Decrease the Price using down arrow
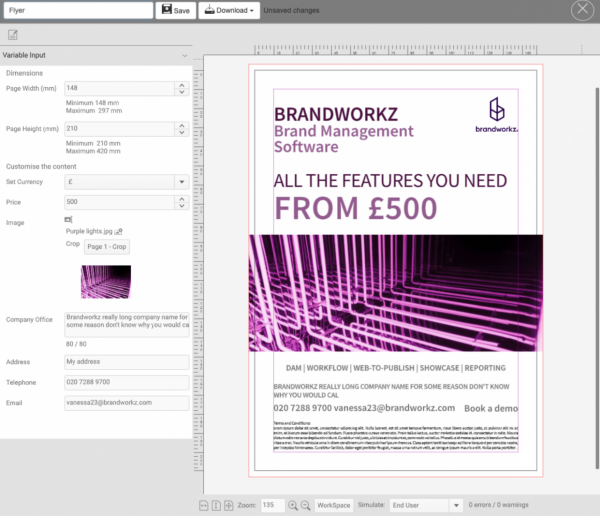This screenshot has width=600, height=516. click(x=182, y=206)
